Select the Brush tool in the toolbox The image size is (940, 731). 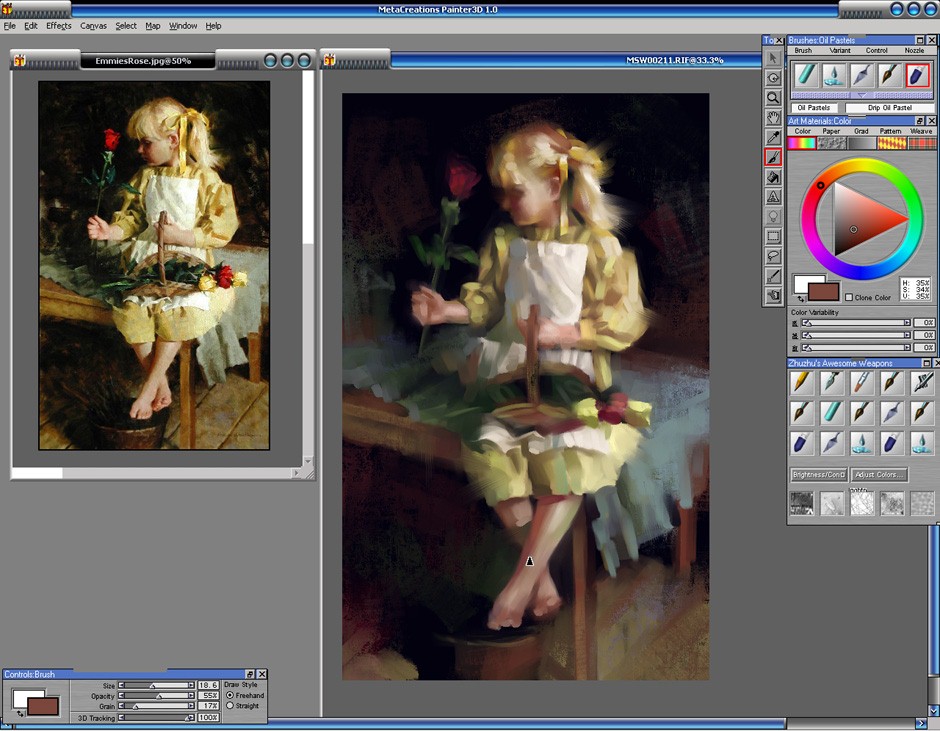773,157
